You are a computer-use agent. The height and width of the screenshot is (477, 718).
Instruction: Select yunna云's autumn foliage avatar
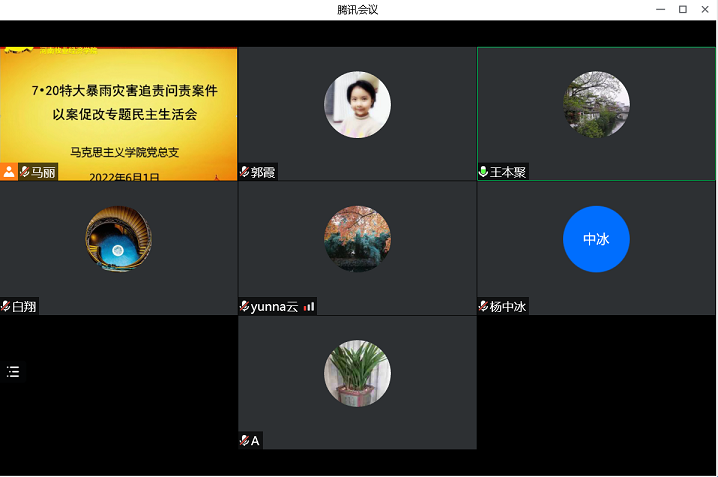point(357,239)
